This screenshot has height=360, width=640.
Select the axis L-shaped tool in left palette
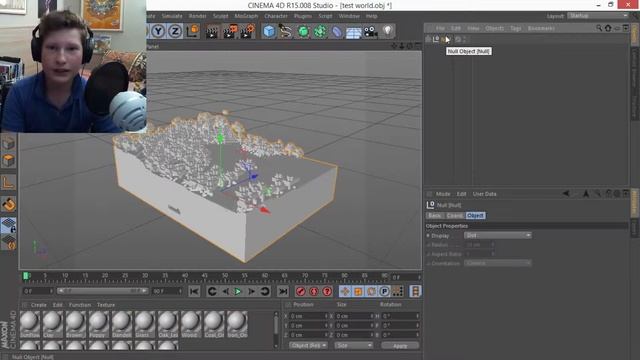click(x=8, y=182)
